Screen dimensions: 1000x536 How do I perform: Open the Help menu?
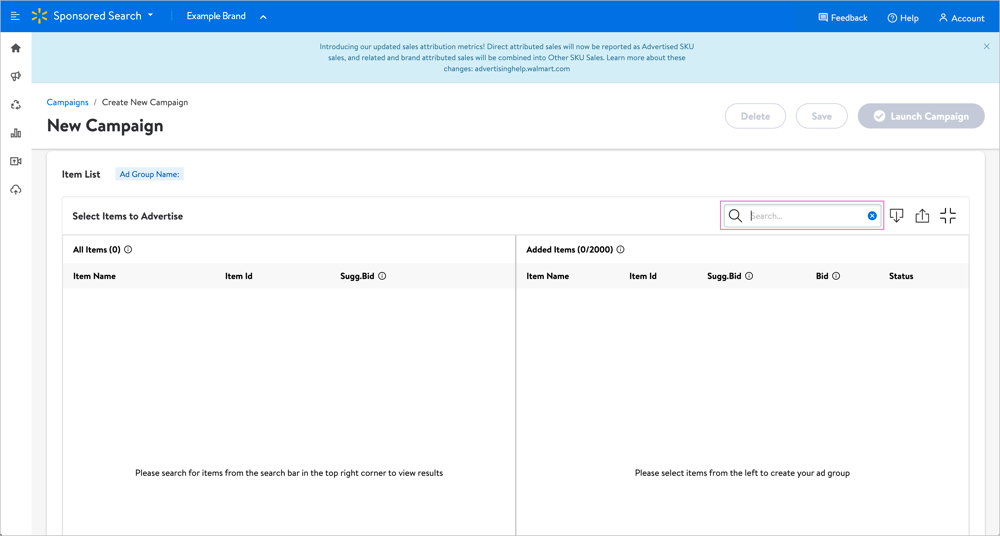pyautogui.click(x=902, y=18)
